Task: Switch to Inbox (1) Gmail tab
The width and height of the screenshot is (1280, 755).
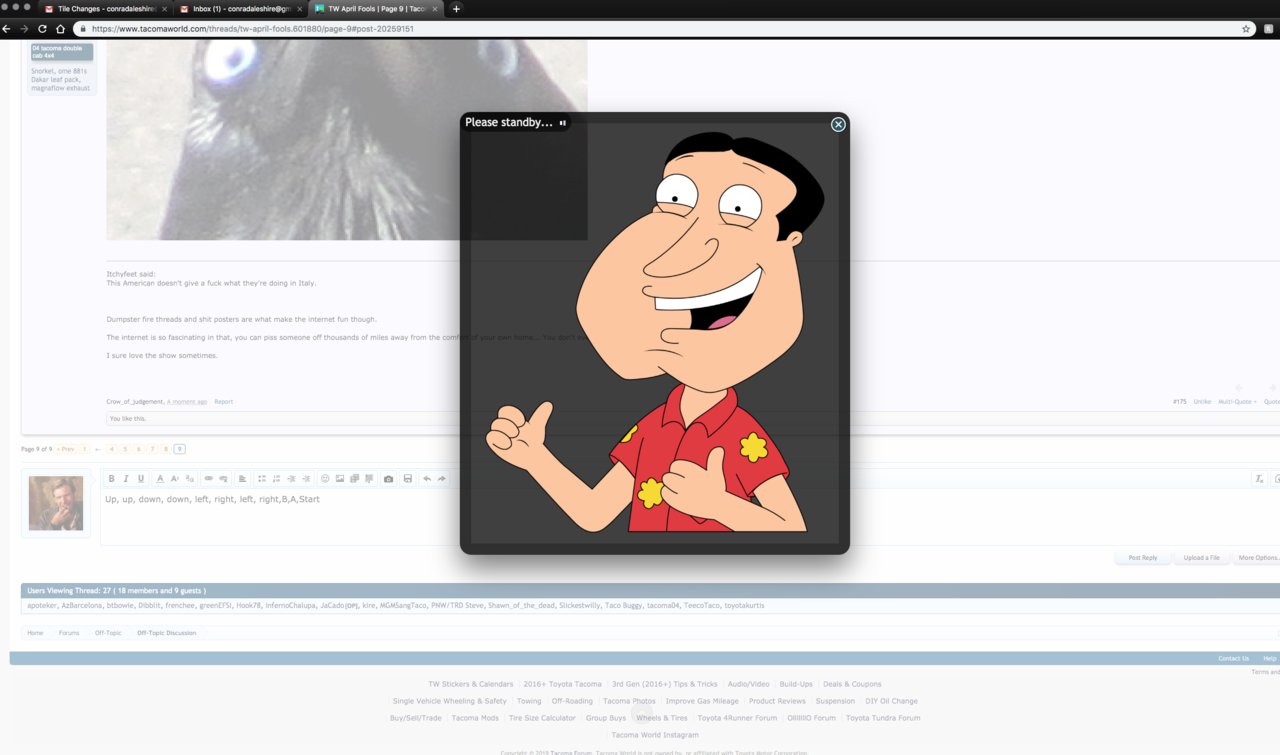Action: pyautogui.click(x=241, y=8)
